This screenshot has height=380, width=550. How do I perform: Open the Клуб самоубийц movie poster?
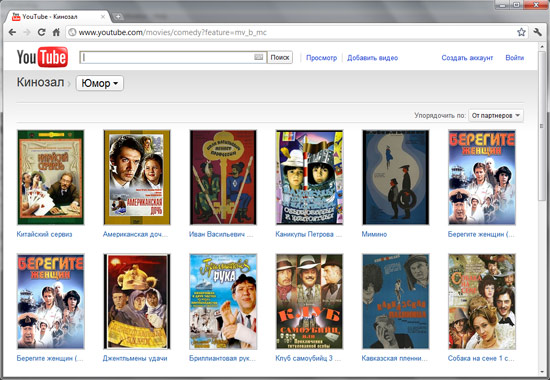point(309,301)
